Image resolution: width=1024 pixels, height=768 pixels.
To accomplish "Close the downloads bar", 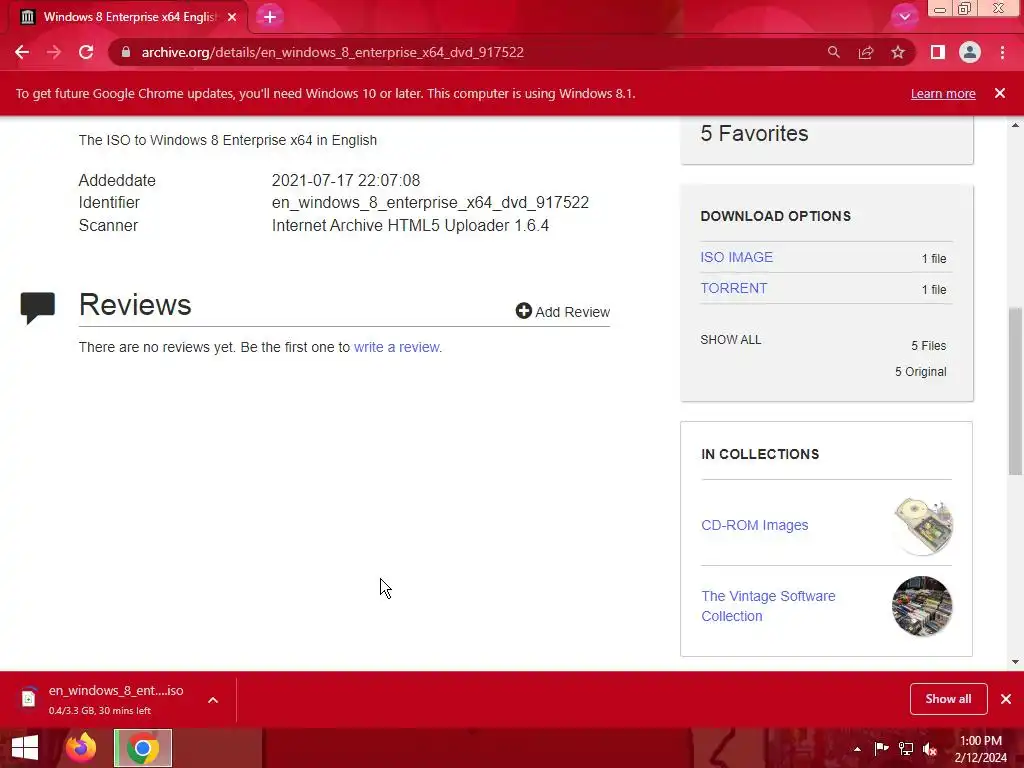I will [1006, 699].
